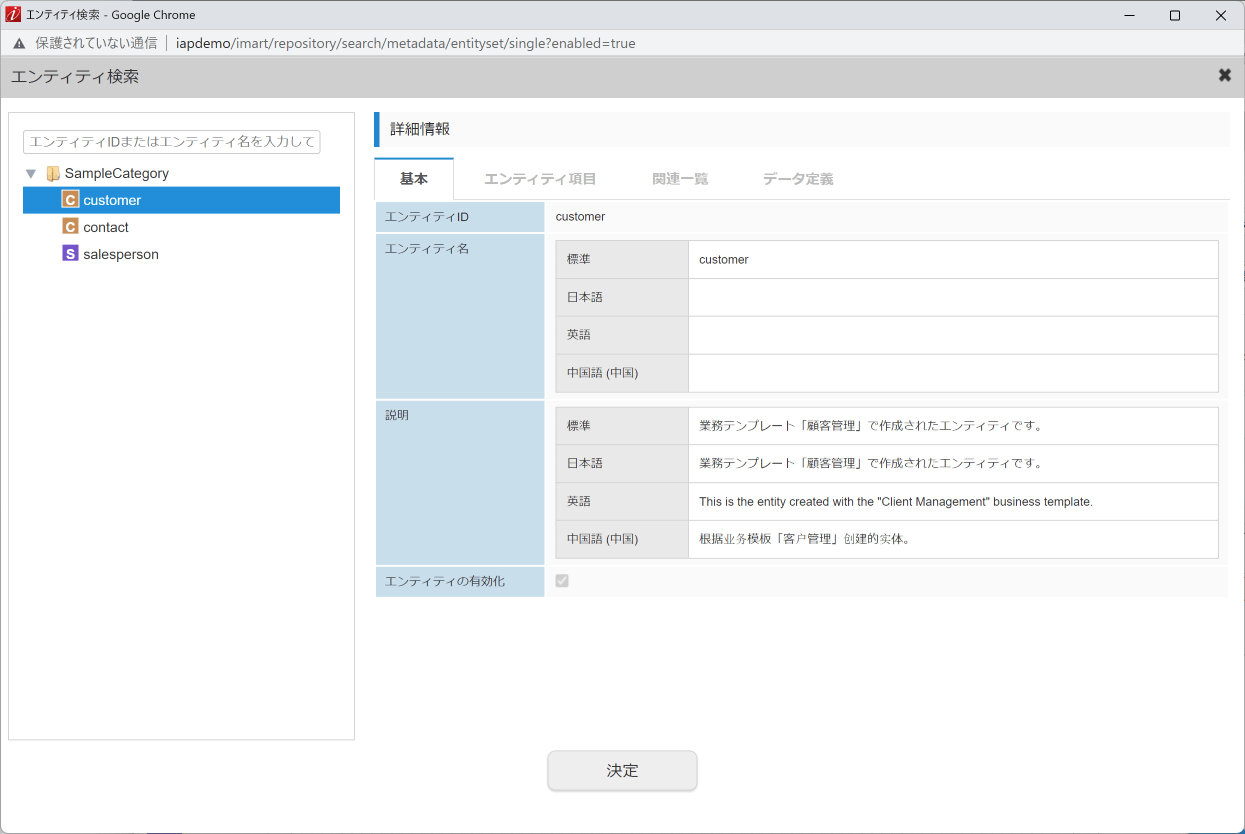Select the 基本 tab
The height and width of the screenshot is (834, 1245).
coord(414,179)
